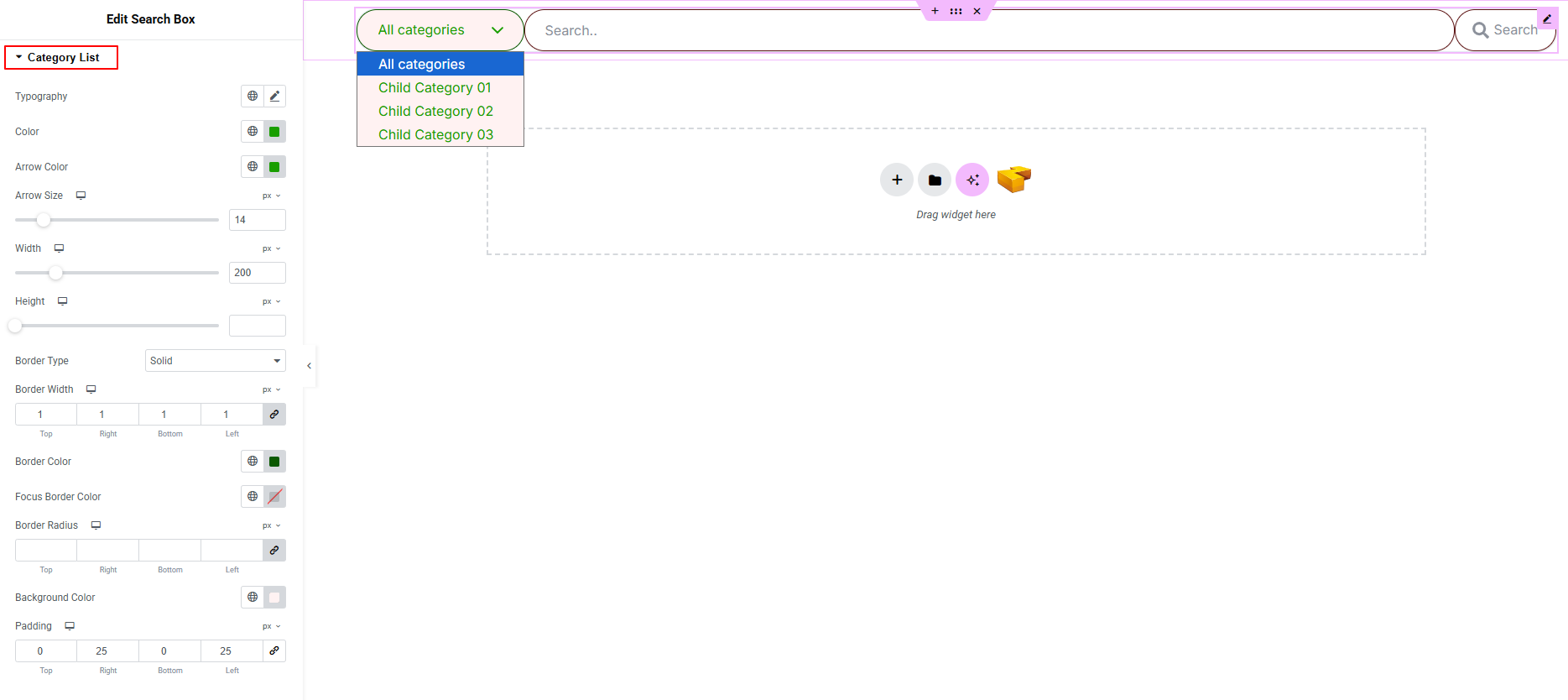The height and width of the screenshot is (700, 1568).
Task: Open the Arrow Size px unit selector
Action: [271, 196]
